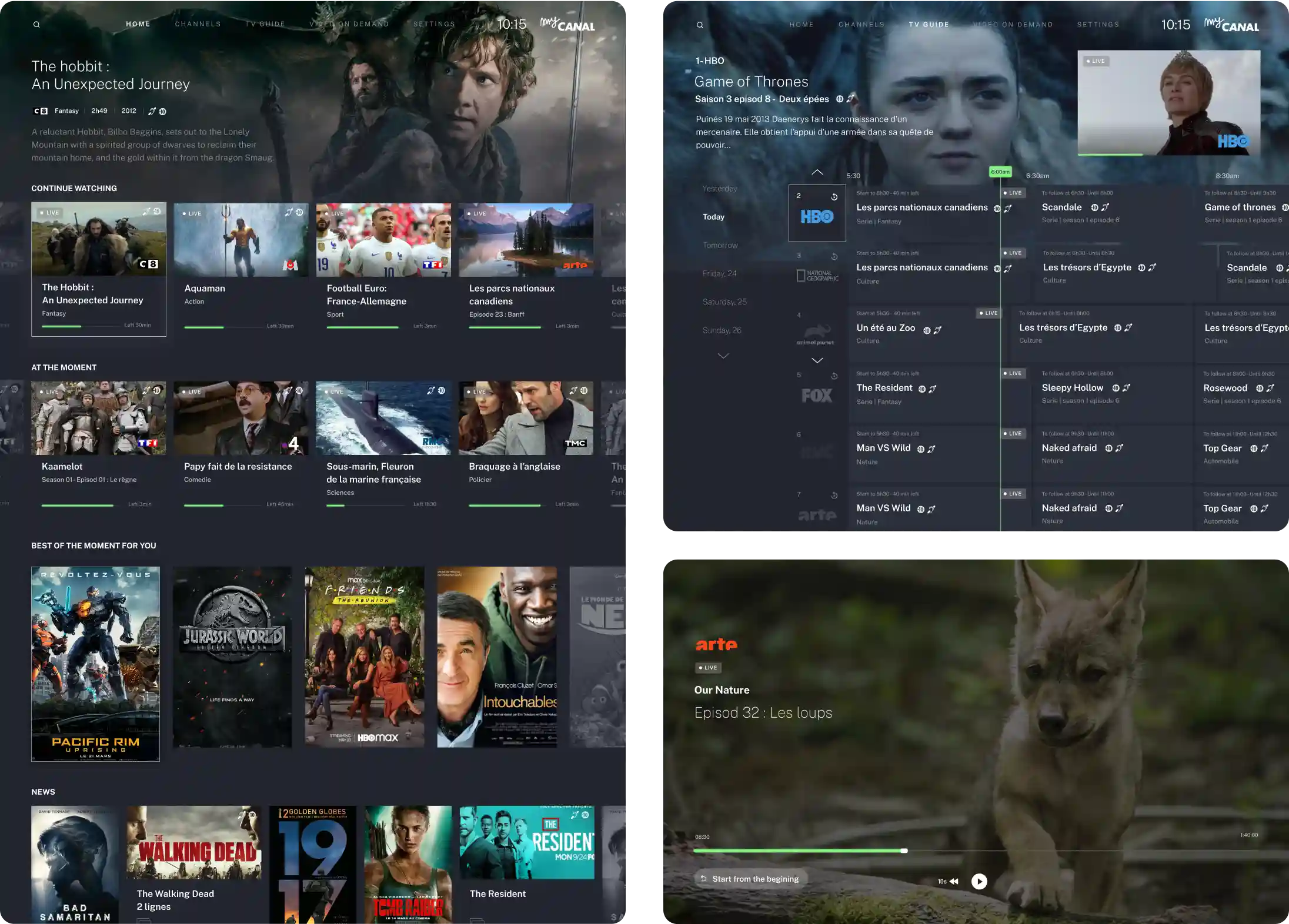Viewport: 1289px width, 924px height.
Task: Select Friday, 24 in date list
Action: [x=720, y=273]
